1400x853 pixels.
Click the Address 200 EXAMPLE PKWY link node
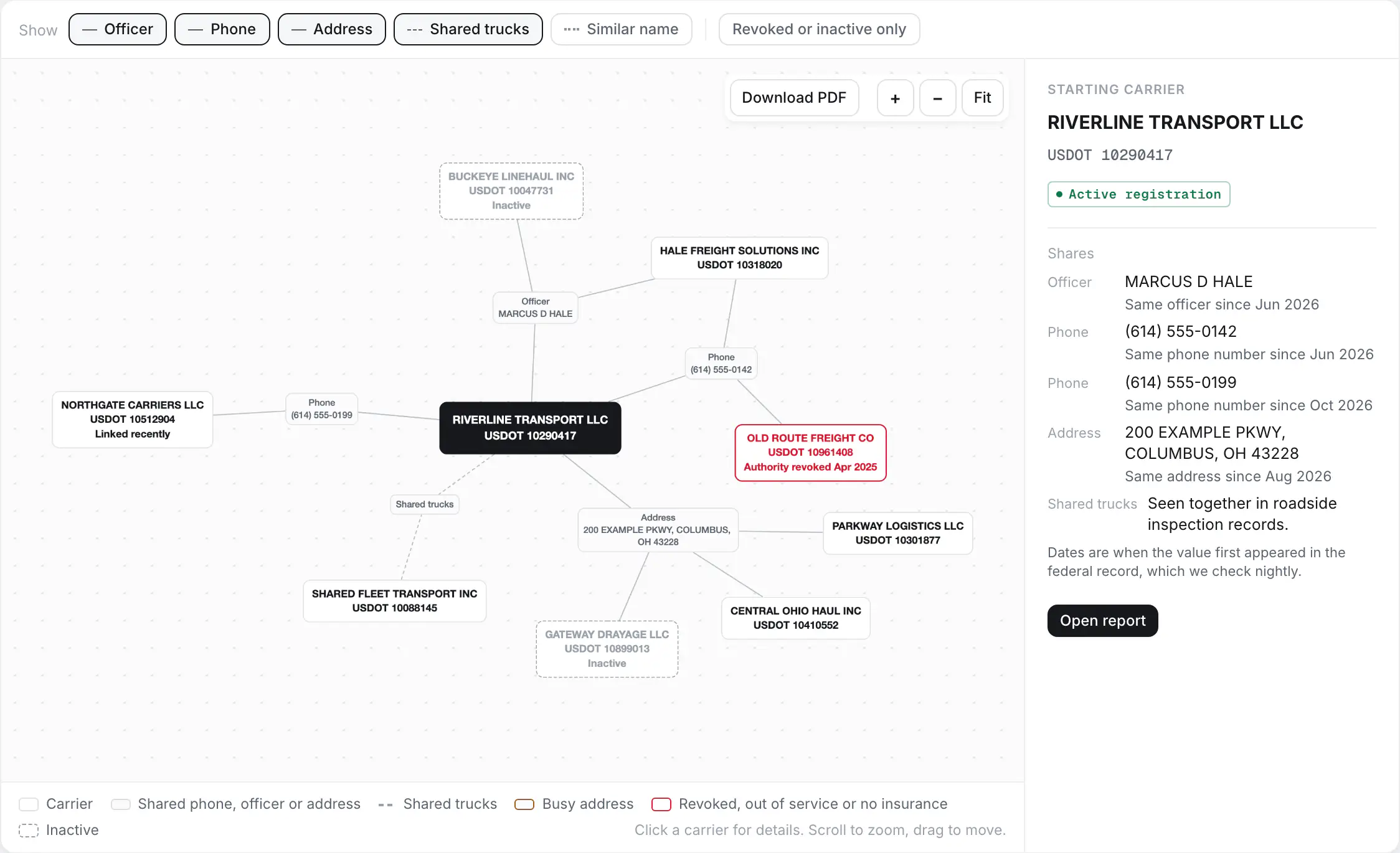tap(658, 530)
